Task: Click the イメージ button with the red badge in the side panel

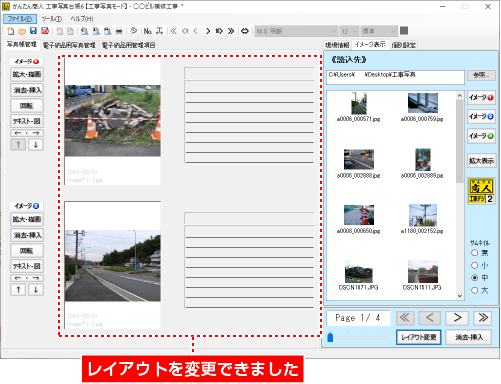Action: tap(481, 98)
